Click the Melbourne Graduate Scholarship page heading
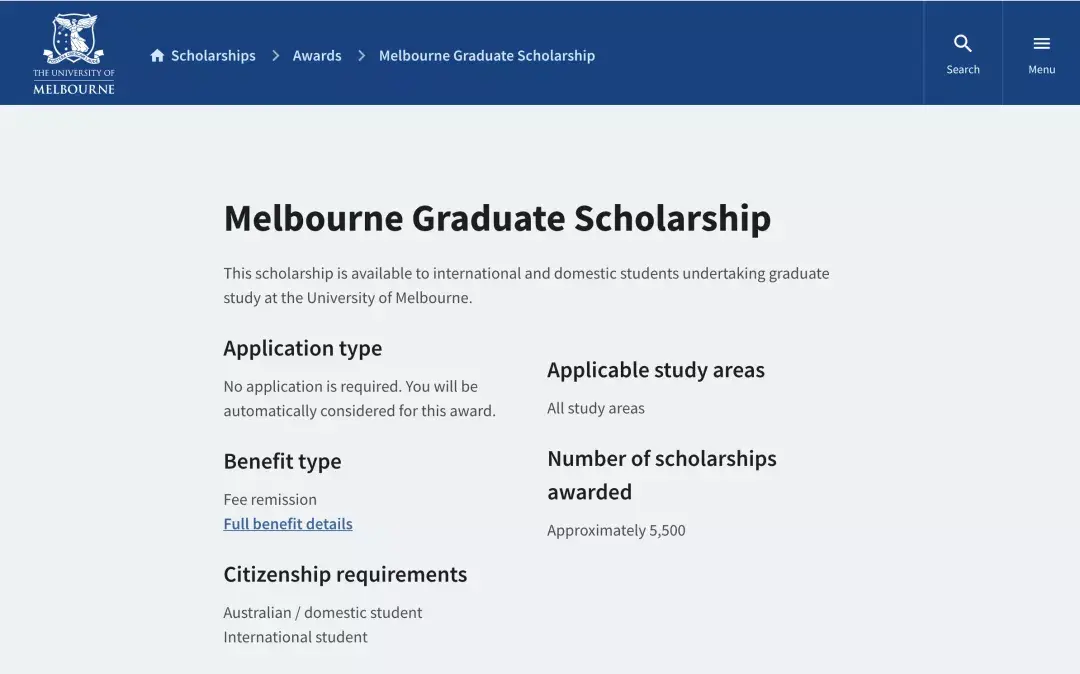The image size is (1080, 674). 497,218
